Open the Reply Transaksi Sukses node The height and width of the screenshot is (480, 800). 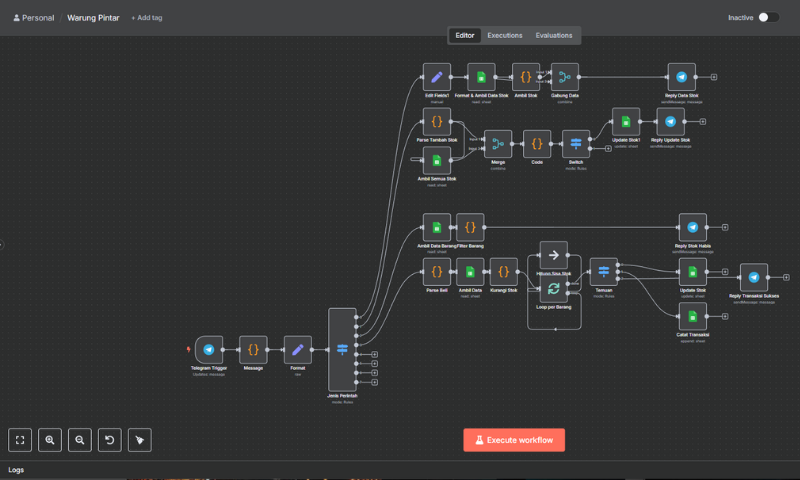coord(754,277)
